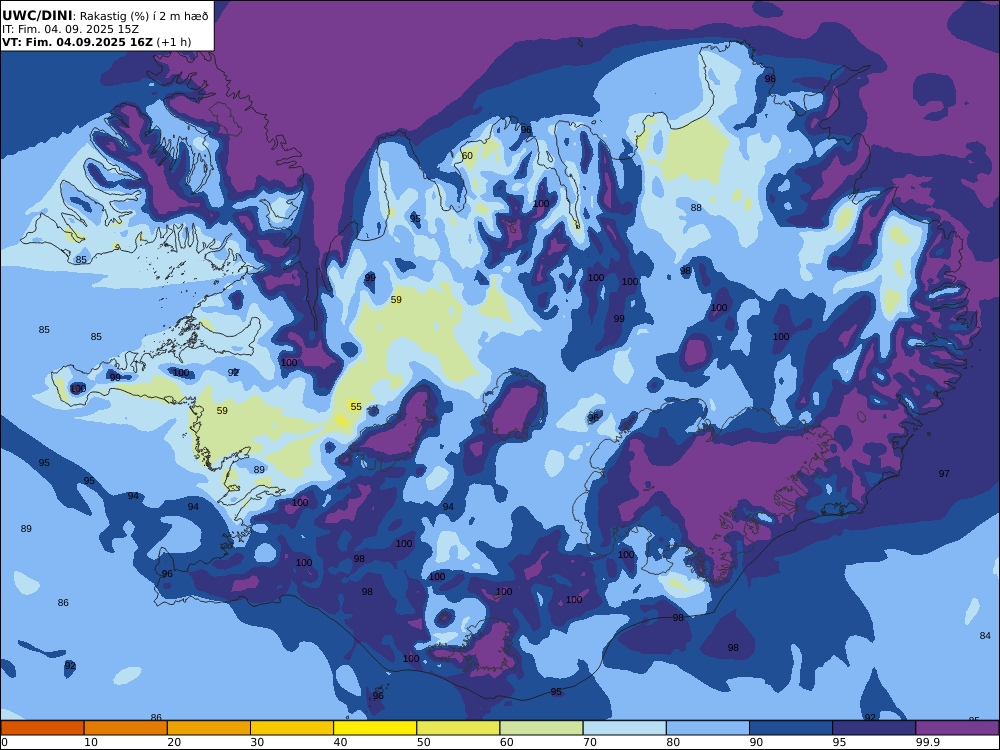The height and width of the screenshot is (750, 1000).
Task: Select the legend tick label '20'
Action: 174,742
